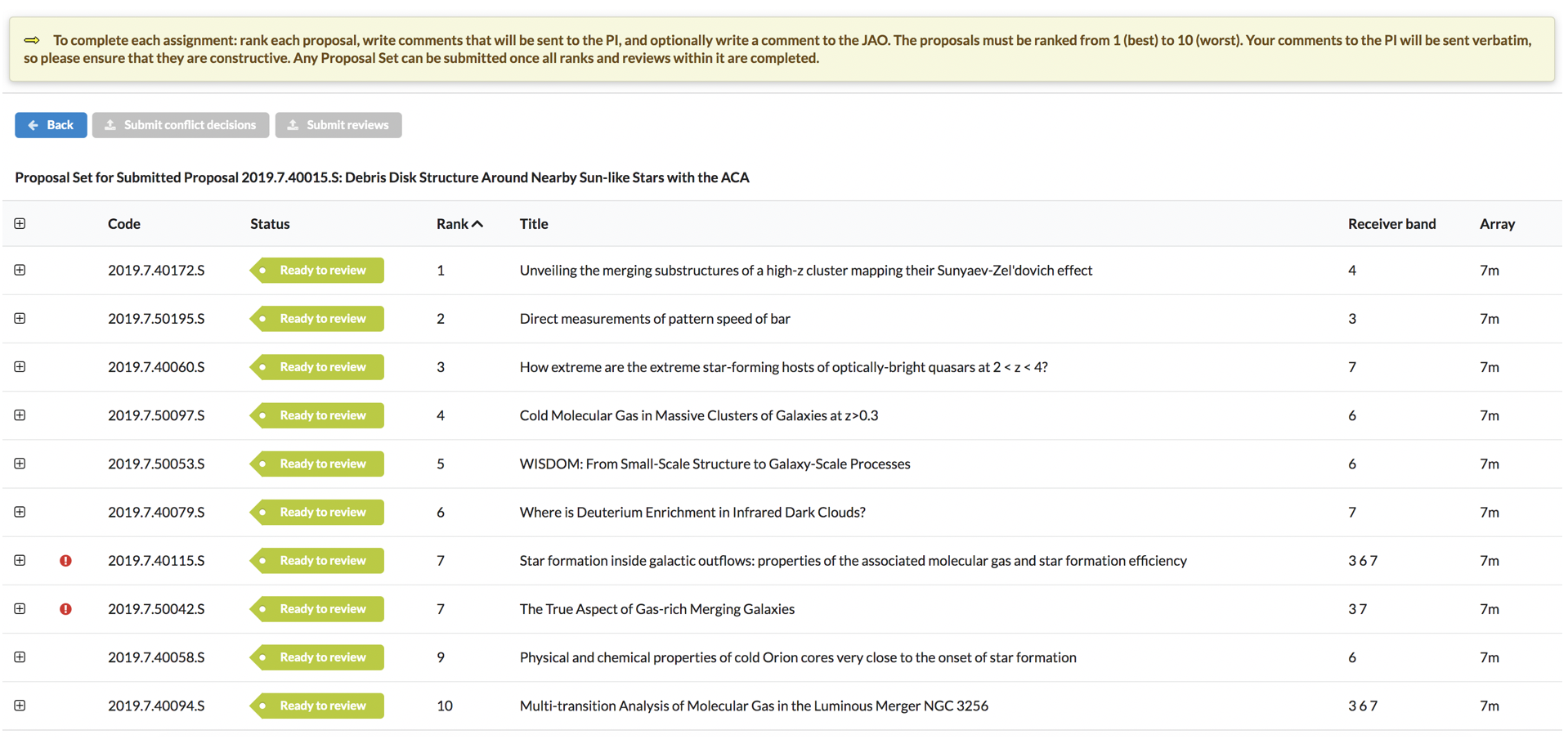This screenshot has width=1568, height=744.
Task: Expand all rows with header plus icon
Action: pos(20,224)
